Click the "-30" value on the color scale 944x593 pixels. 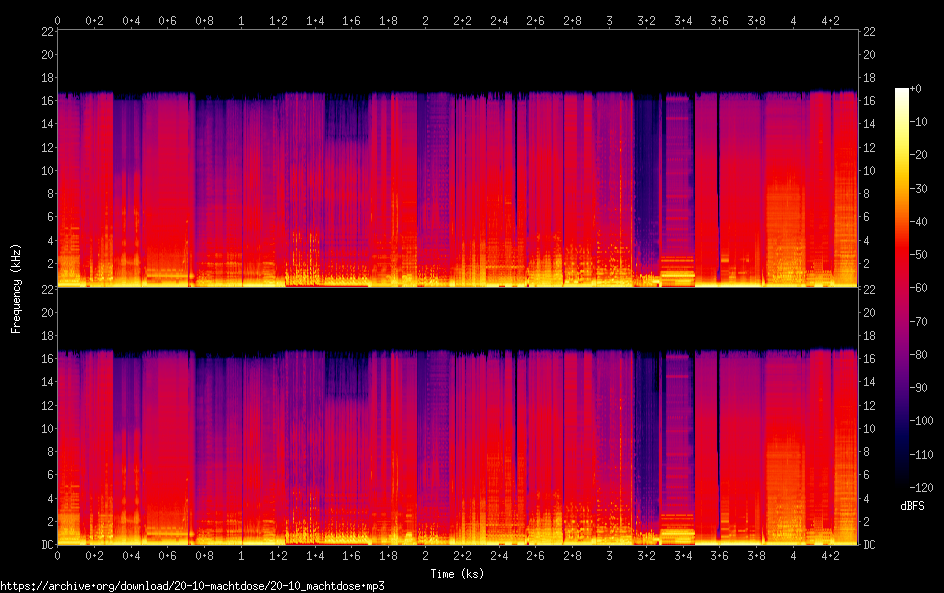tap(919, 188)
